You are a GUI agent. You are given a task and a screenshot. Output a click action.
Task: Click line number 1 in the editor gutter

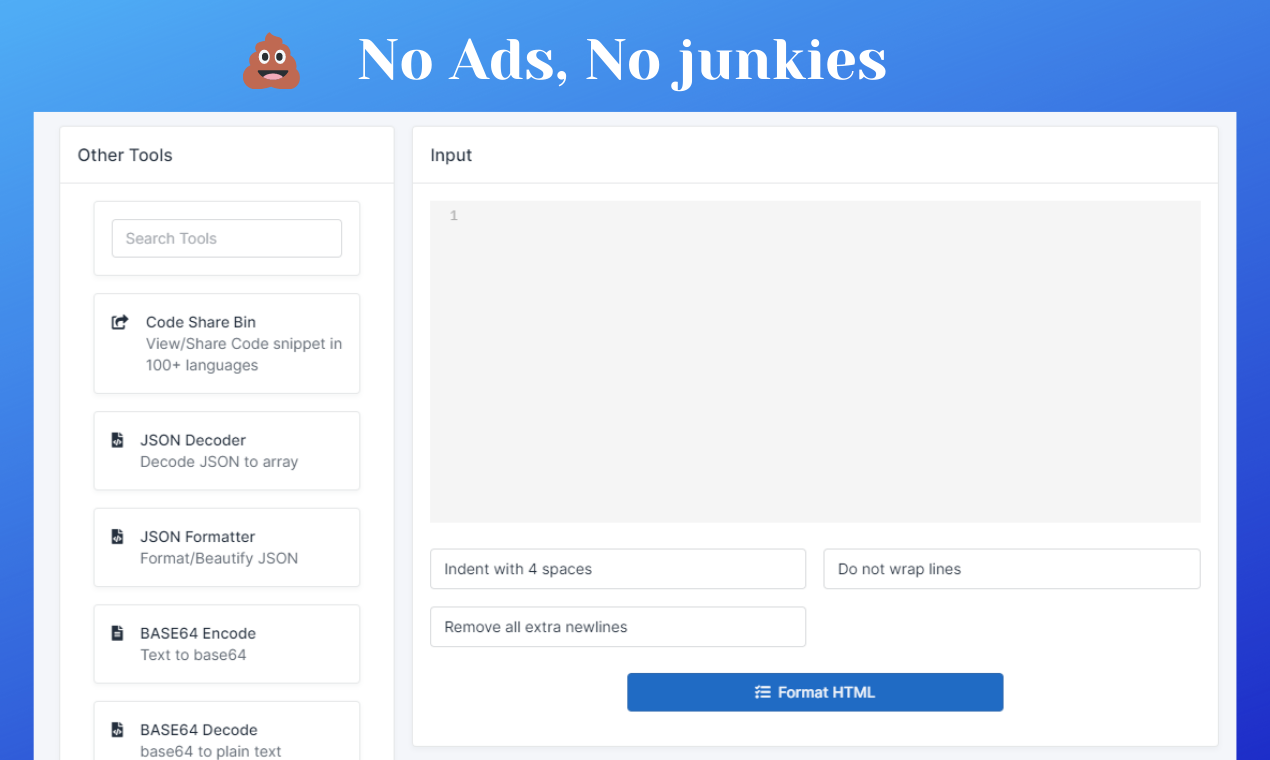454,216
